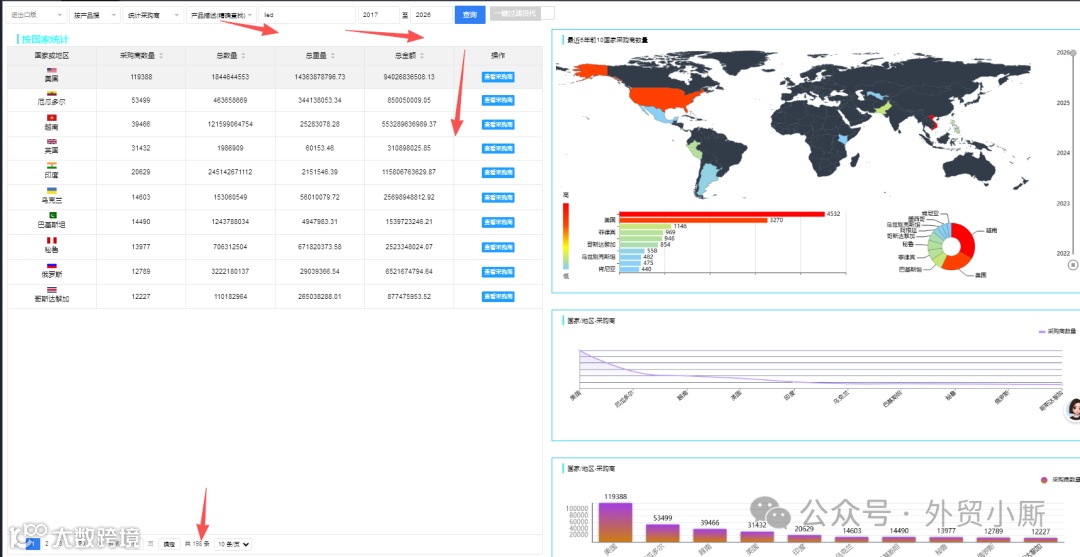Click the Ecuador flag icon
This screenshot has width=1080, height=557.
[x=52, y=93]
